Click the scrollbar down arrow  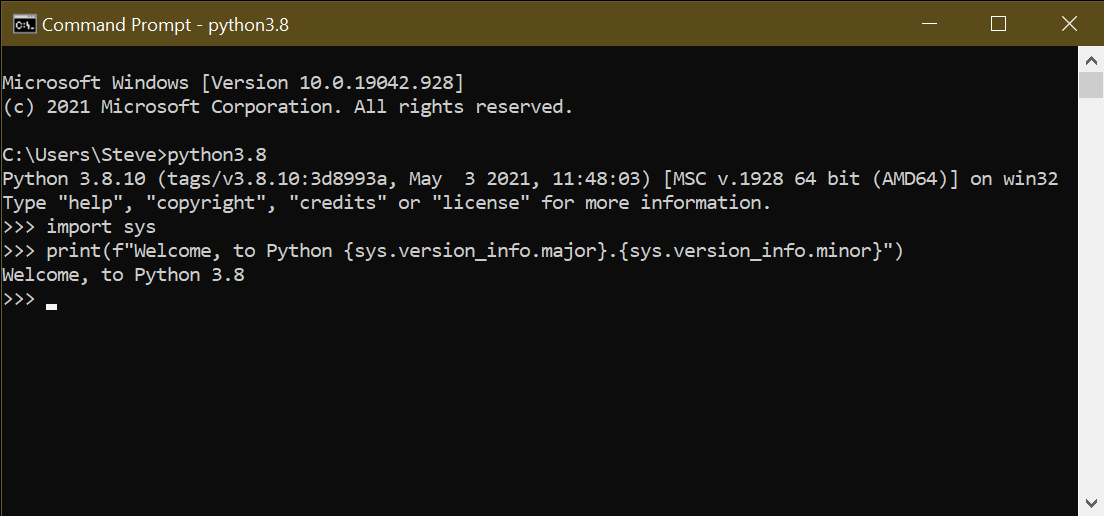click(x=1091, y=501)
